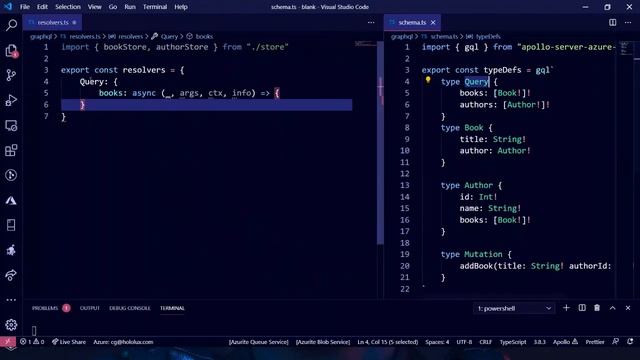Switch to the OUTPUT panel tab

(89, 308)
